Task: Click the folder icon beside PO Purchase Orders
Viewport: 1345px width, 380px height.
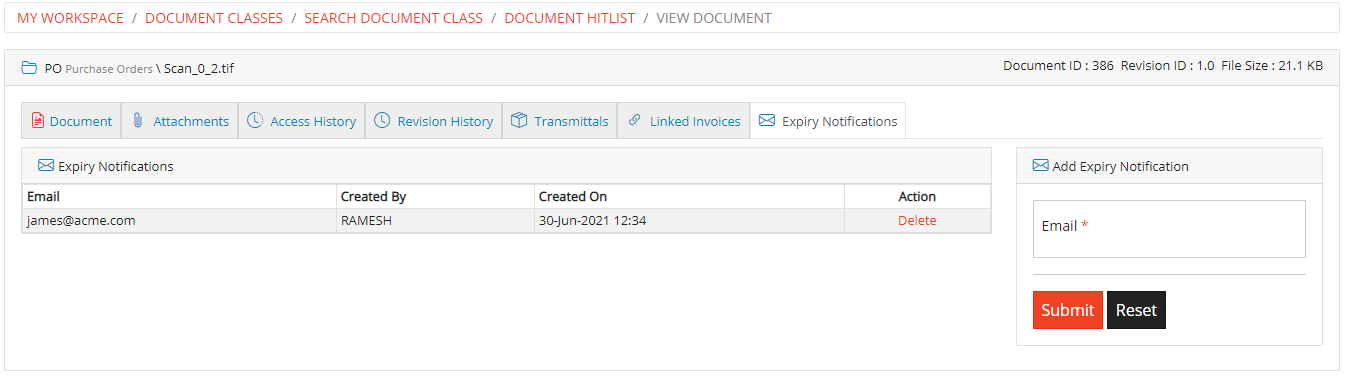Action: pyautogui.click(x=29, y=69)
